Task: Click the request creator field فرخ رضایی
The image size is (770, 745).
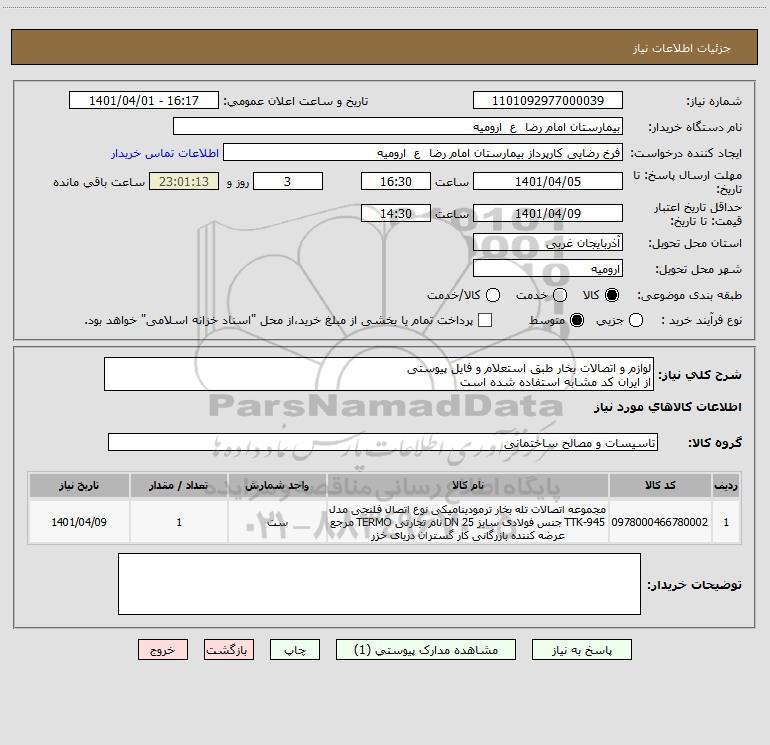Action: [423, 152]
